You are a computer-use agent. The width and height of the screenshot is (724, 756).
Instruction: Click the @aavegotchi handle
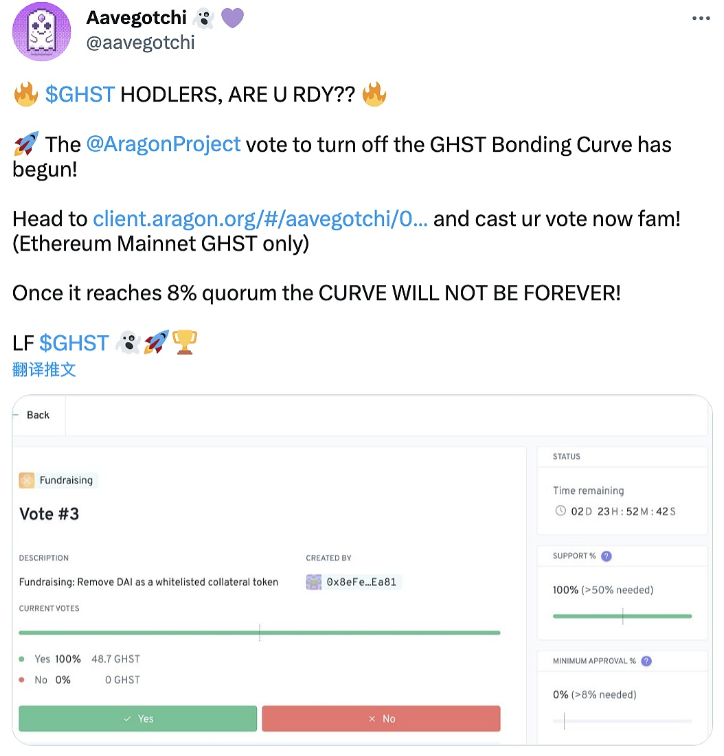(141, 42)
